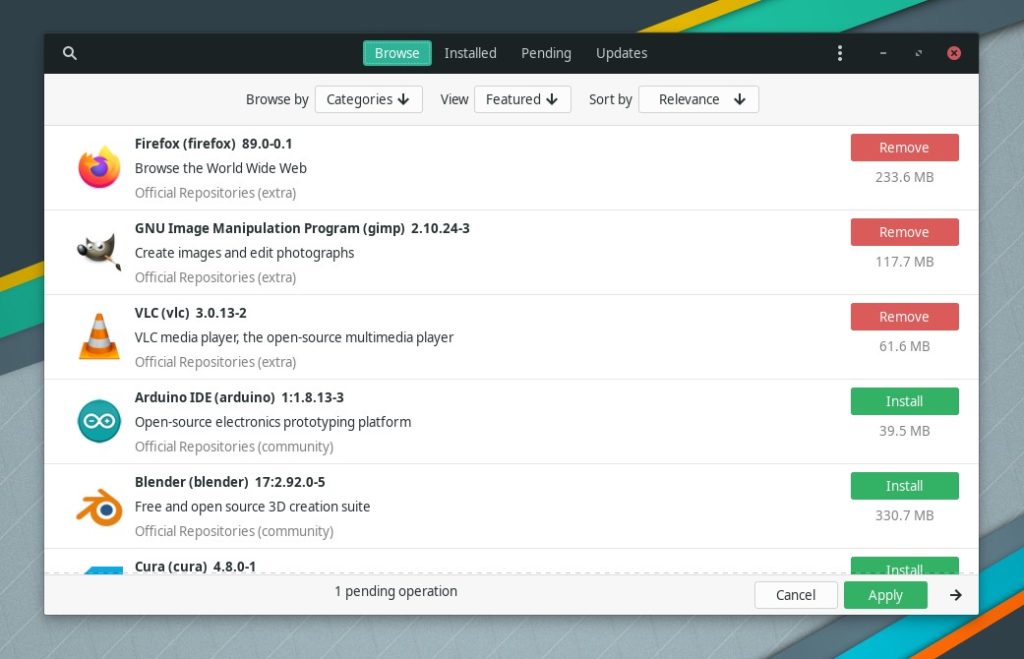Image resolution: width=1024 pixels, height=659 pixels.
Task: Click 'Free and open source 3D creation suite'
Action: 252,506
